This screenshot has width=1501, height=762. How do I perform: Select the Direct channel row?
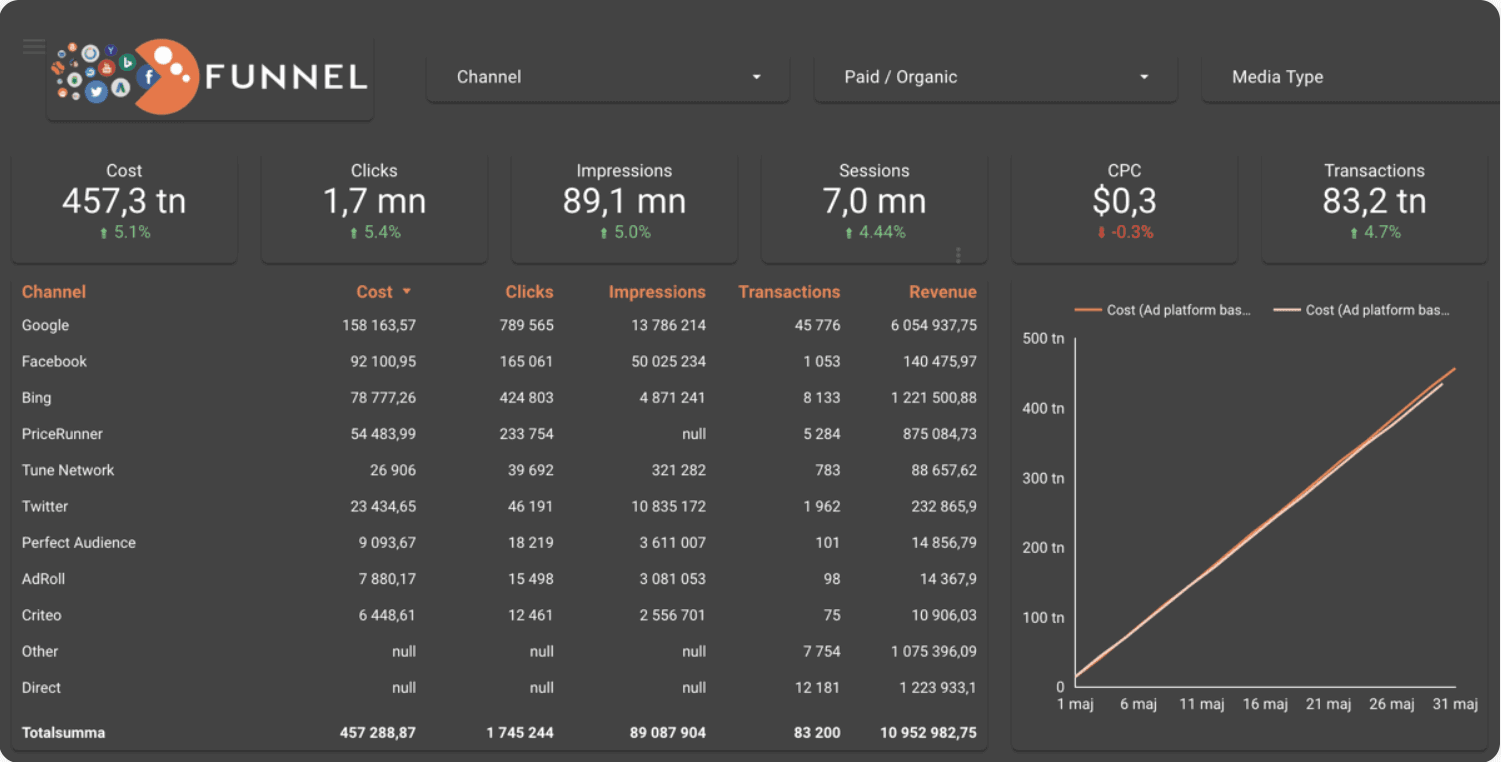(x=499, y=688)
